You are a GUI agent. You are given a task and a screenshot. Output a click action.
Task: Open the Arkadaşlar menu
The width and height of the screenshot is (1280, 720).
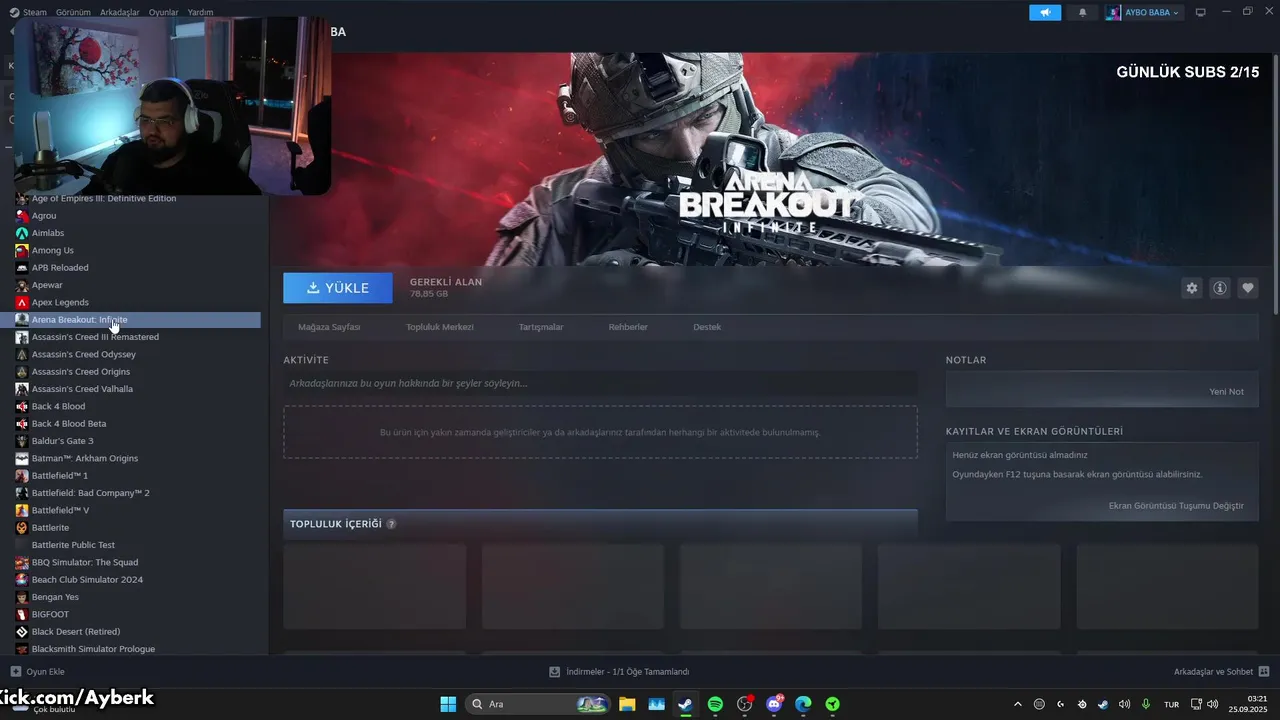pos(120,12)
